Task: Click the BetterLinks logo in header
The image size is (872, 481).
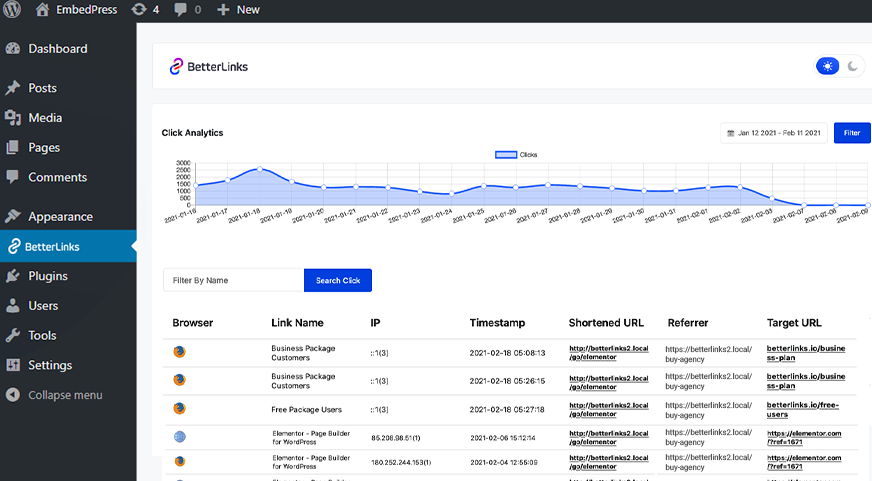Action: coord(209,67)
